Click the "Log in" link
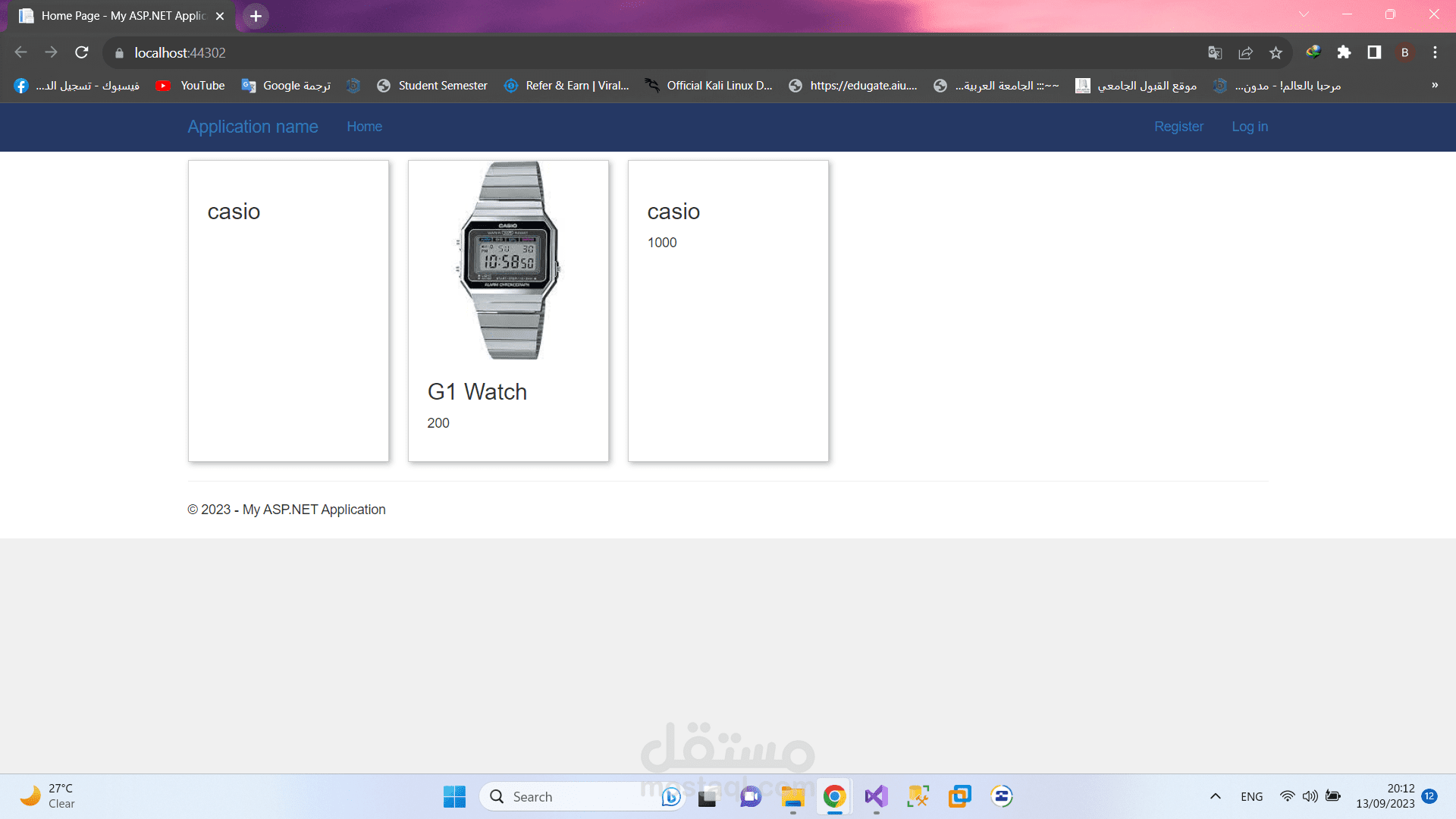1456x819 pixels. pos(1250,127)
